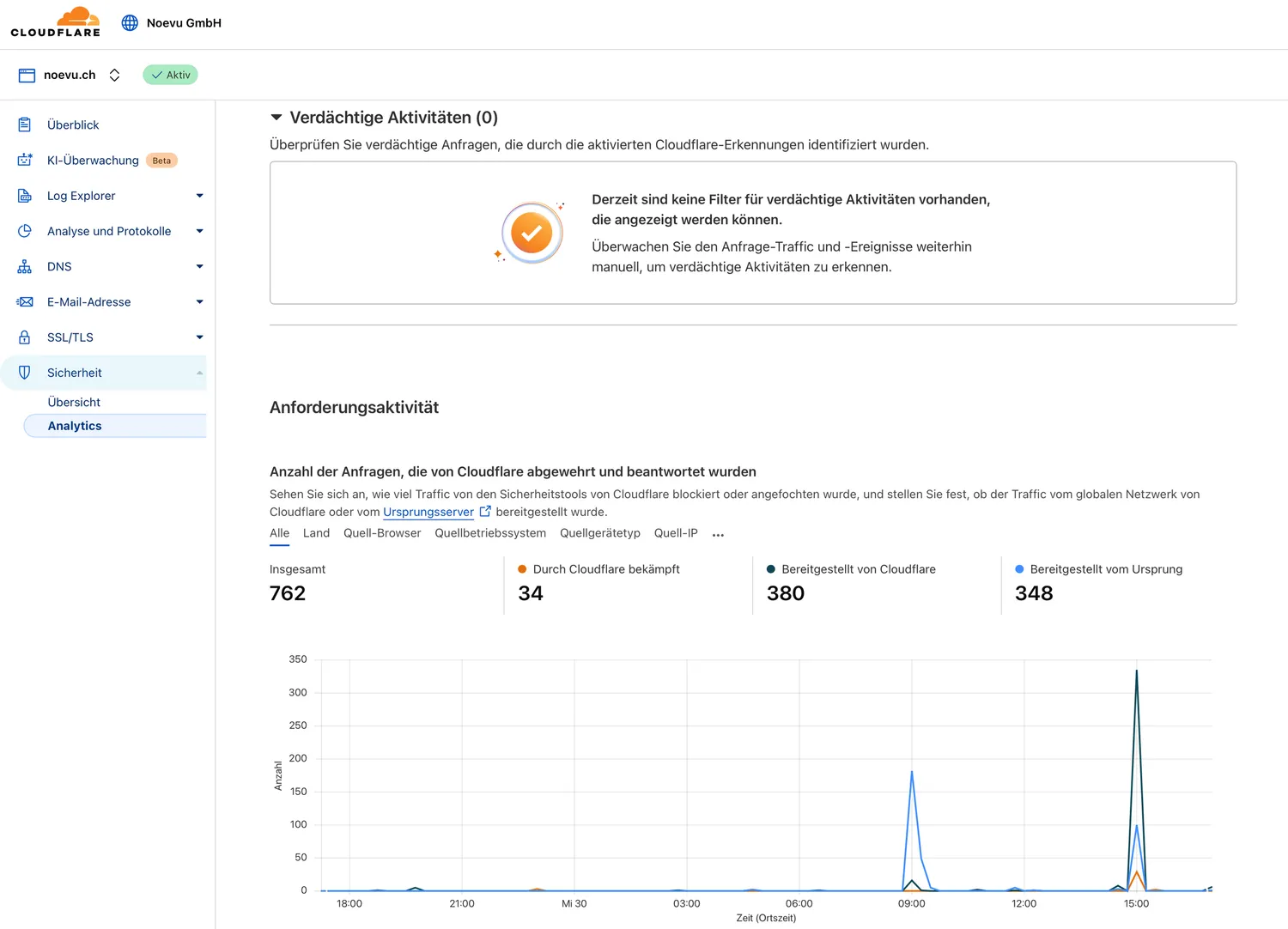Click the Log Explorer icon
The width and height of the screenshot is (1288, 929).
(24, 196)
